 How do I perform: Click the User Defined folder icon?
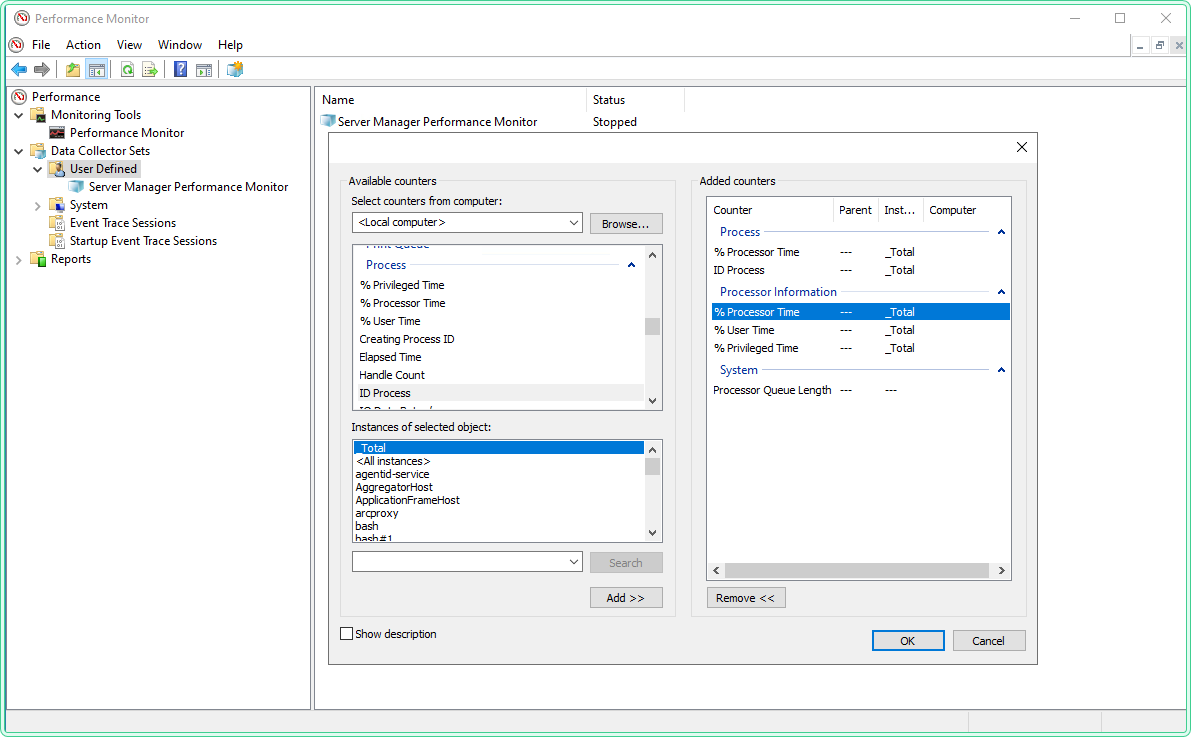(57, 169)
